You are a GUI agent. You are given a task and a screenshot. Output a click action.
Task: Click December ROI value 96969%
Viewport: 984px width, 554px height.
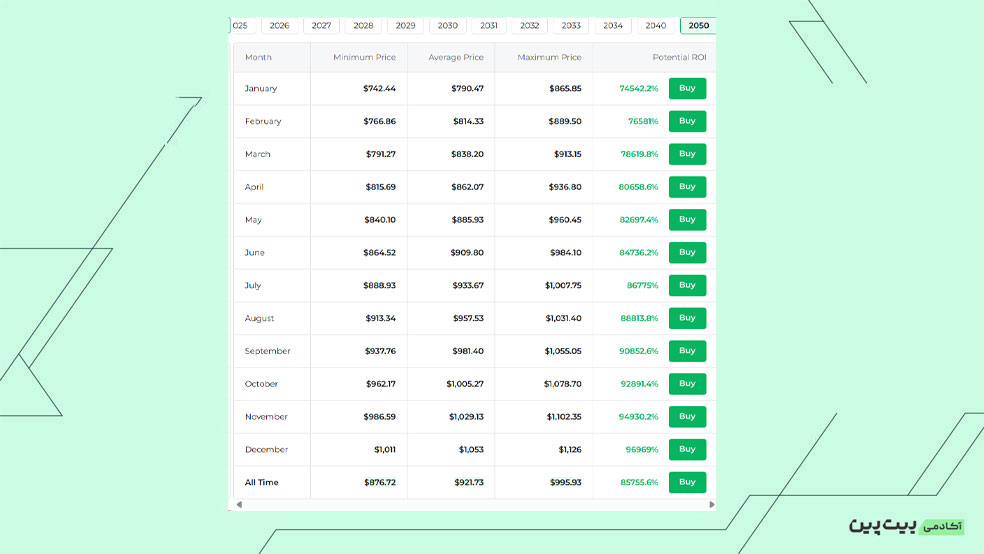click(x=642, y=449)
